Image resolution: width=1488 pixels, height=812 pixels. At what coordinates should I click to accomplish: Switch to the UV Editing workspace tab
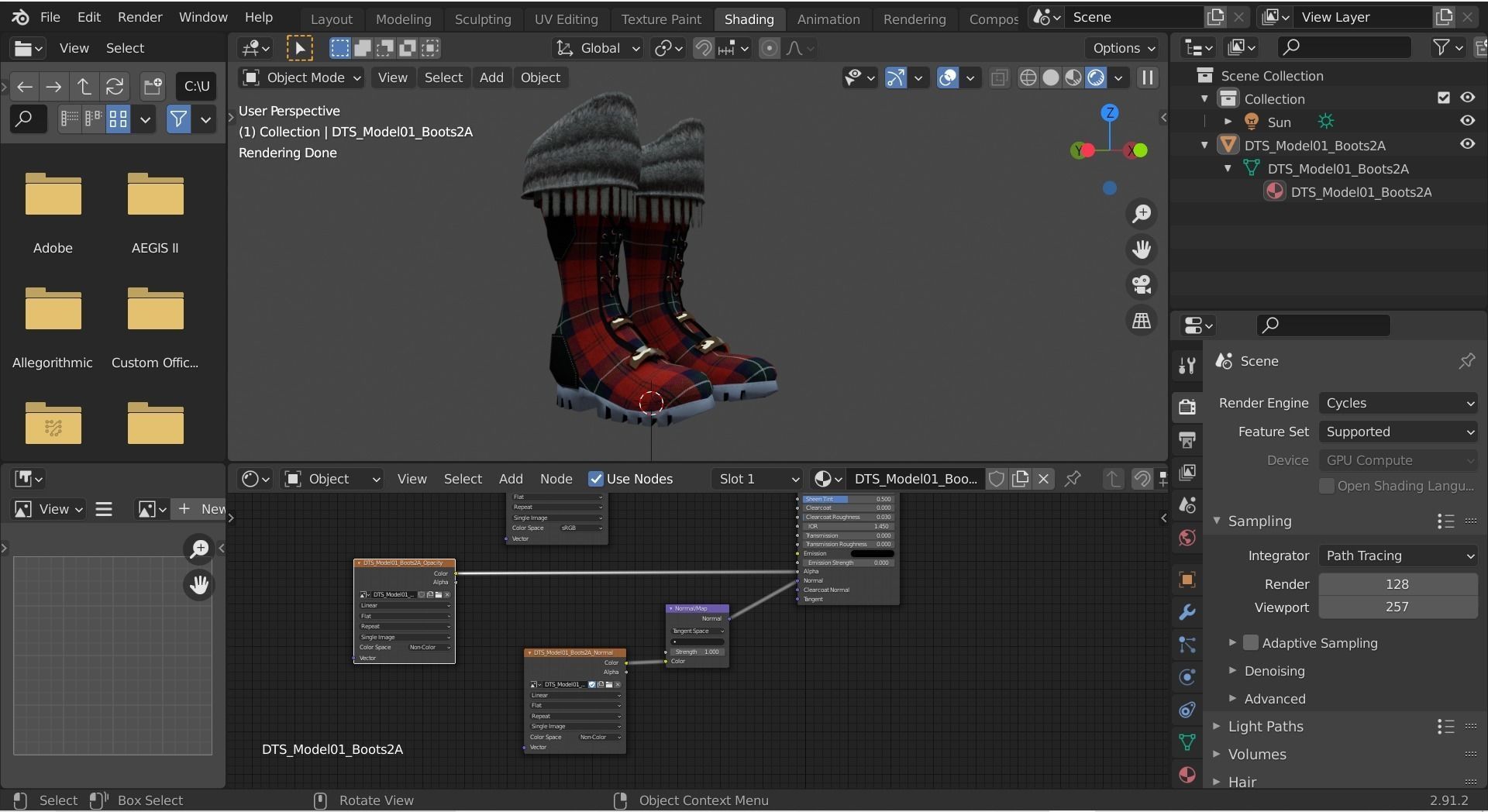[x=566, y=19]
